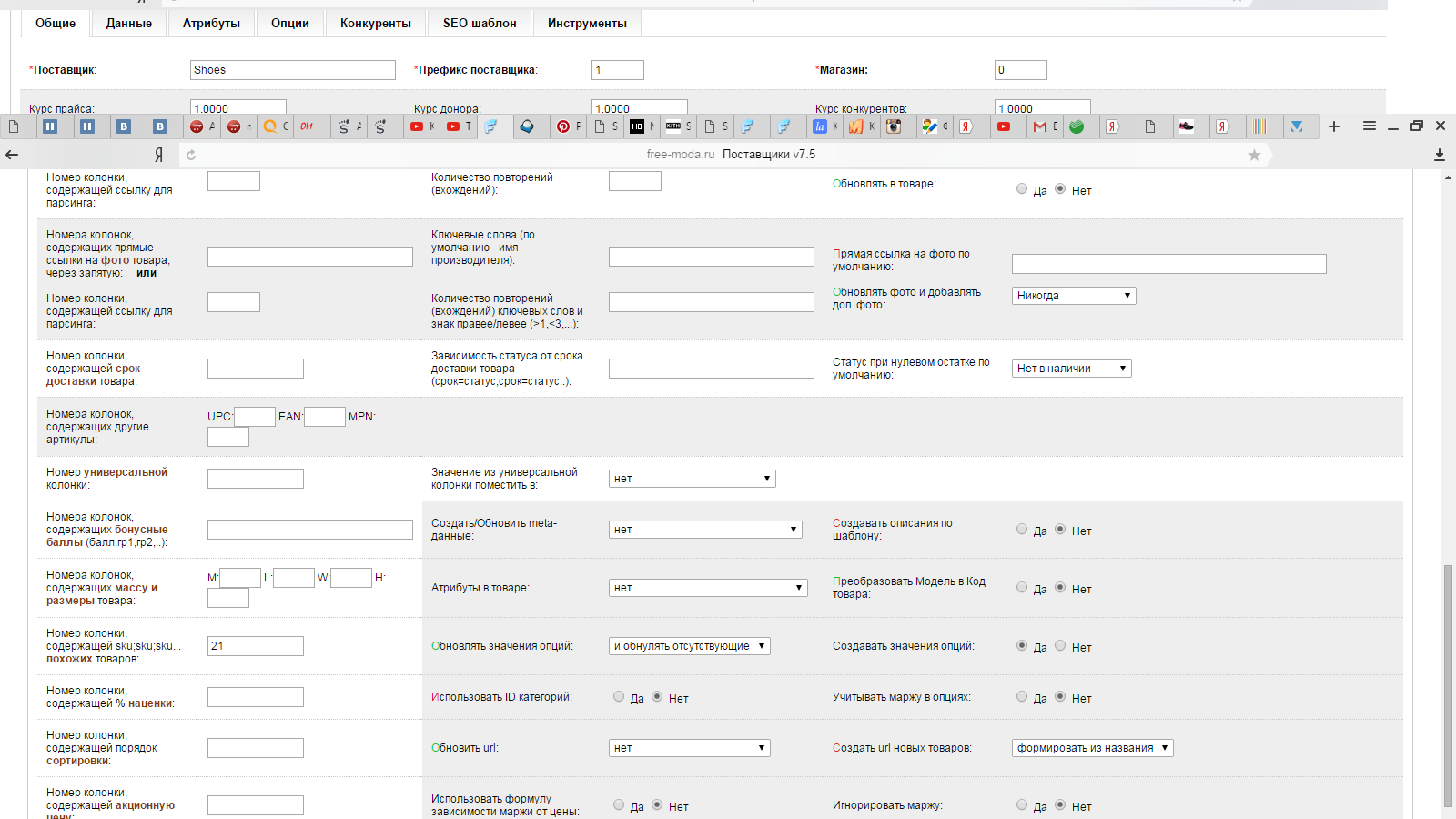The width and height of the screenshot is (1456, 819).
Task: Reload the page with the refresh icon
Action: pyautogui.click(x=191, y=155)
